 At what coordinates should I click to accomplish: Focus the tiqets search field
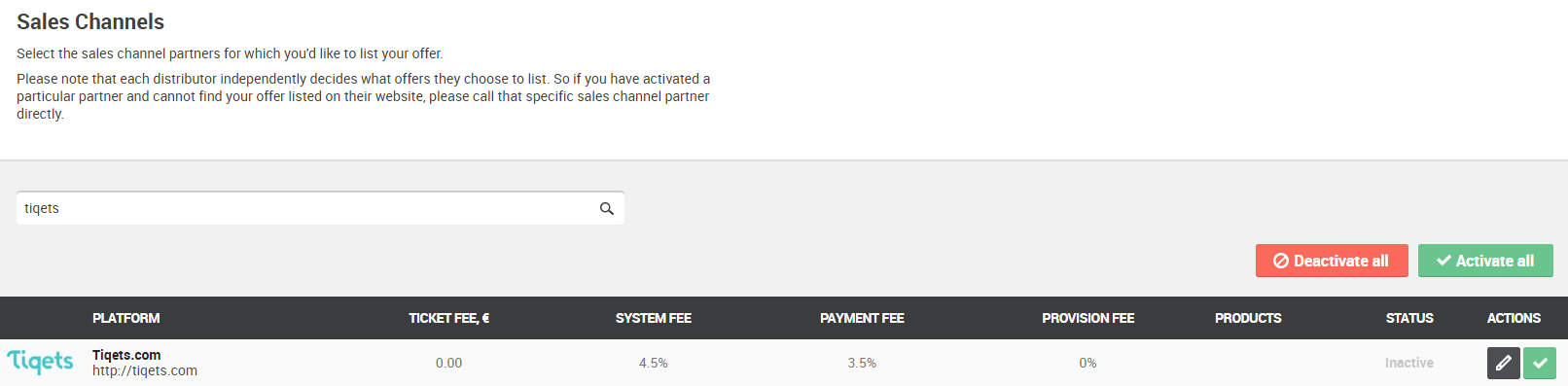click(x=320, y=208)
